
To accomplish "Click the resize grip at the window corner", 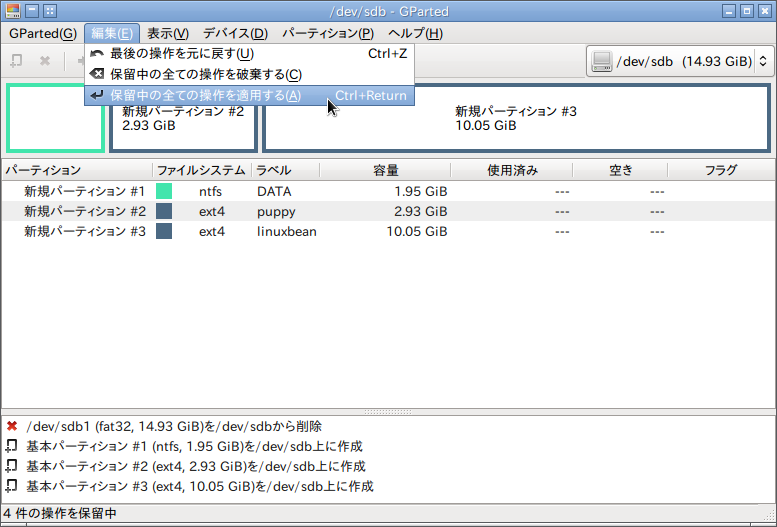I will [x=769, y=515].
